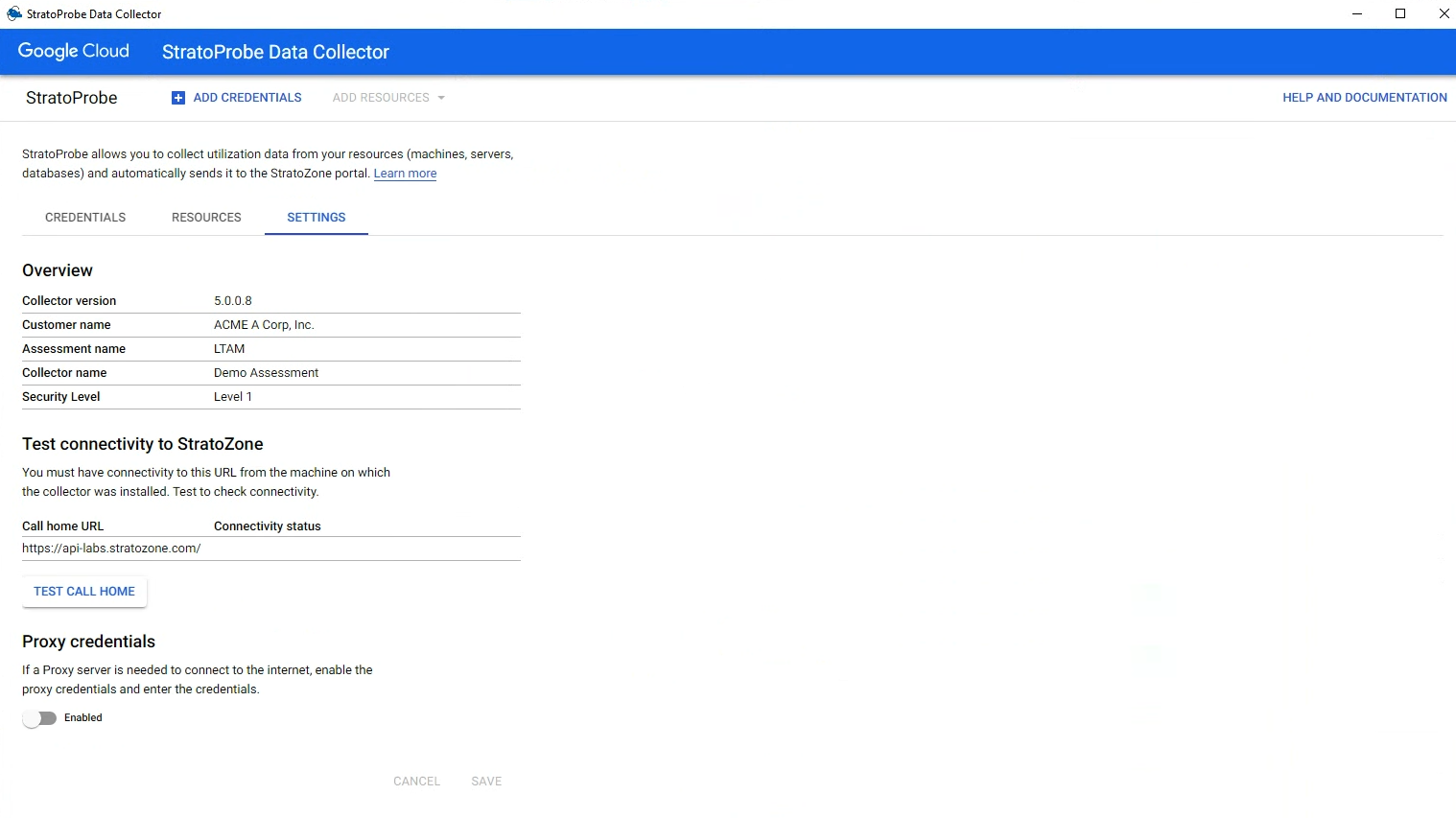
Task: Click the Customer name field label
Action: 66,325
